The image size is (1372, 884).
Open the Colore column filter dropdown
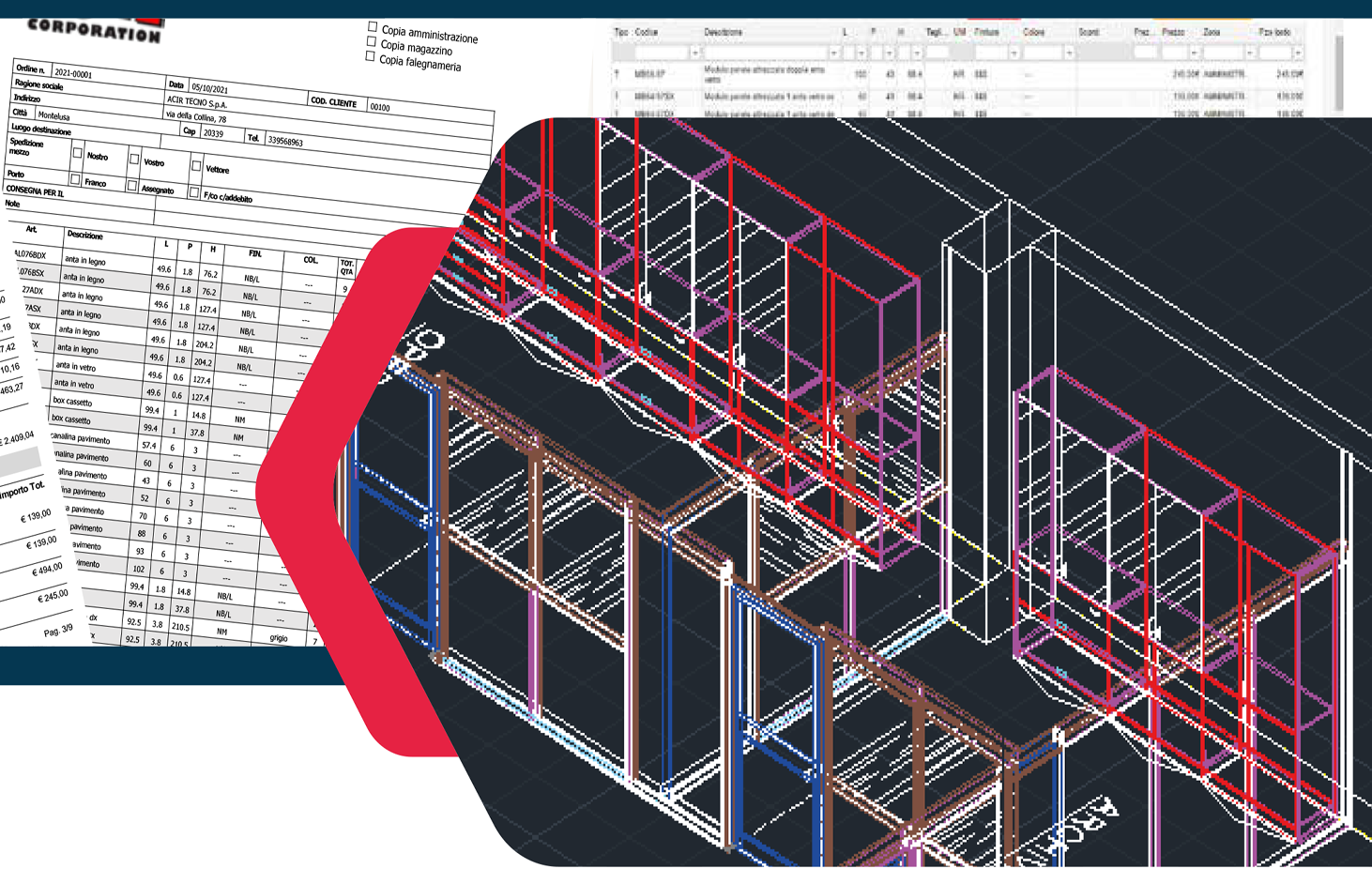(x=1069, y=53)
